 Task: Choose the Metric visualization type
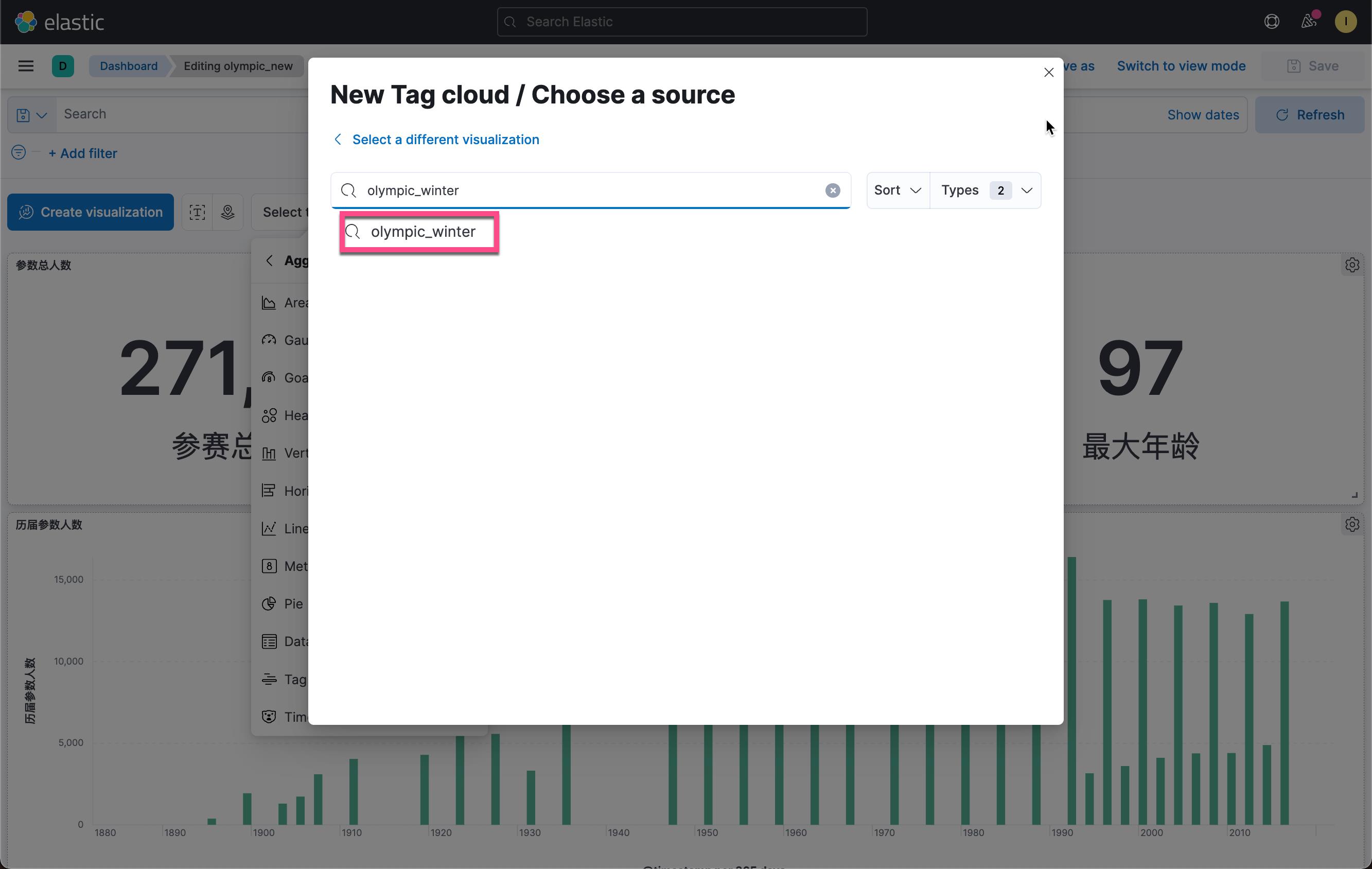pyautogui.click(x=285, y=566)
